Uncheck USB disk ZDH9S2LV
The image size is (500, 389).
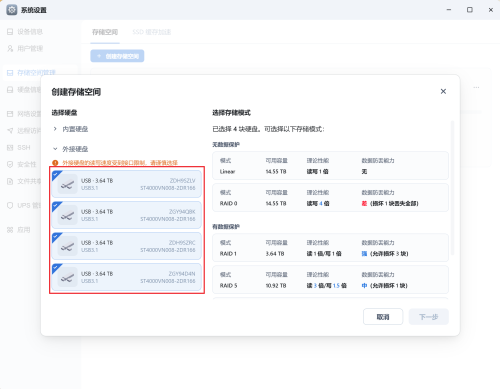(126, 184)
